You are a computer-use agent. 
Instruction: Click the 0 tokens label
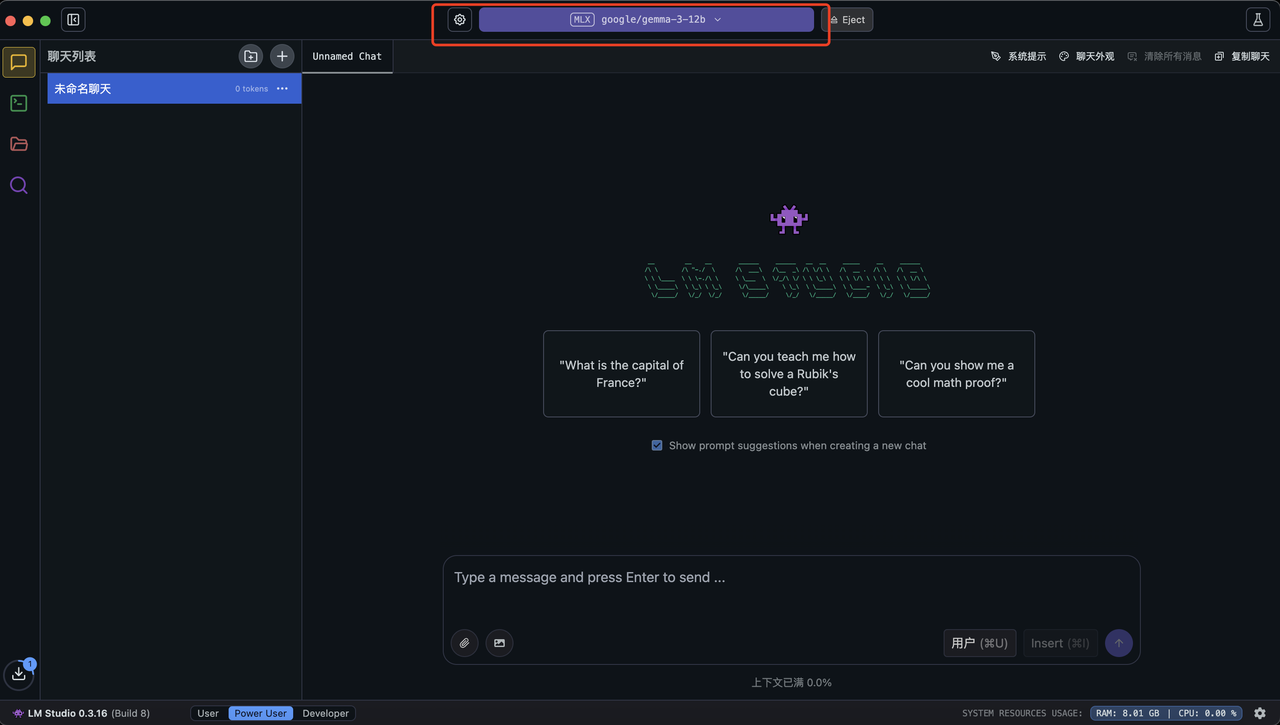pyautogui.click(x=252, y=89)
